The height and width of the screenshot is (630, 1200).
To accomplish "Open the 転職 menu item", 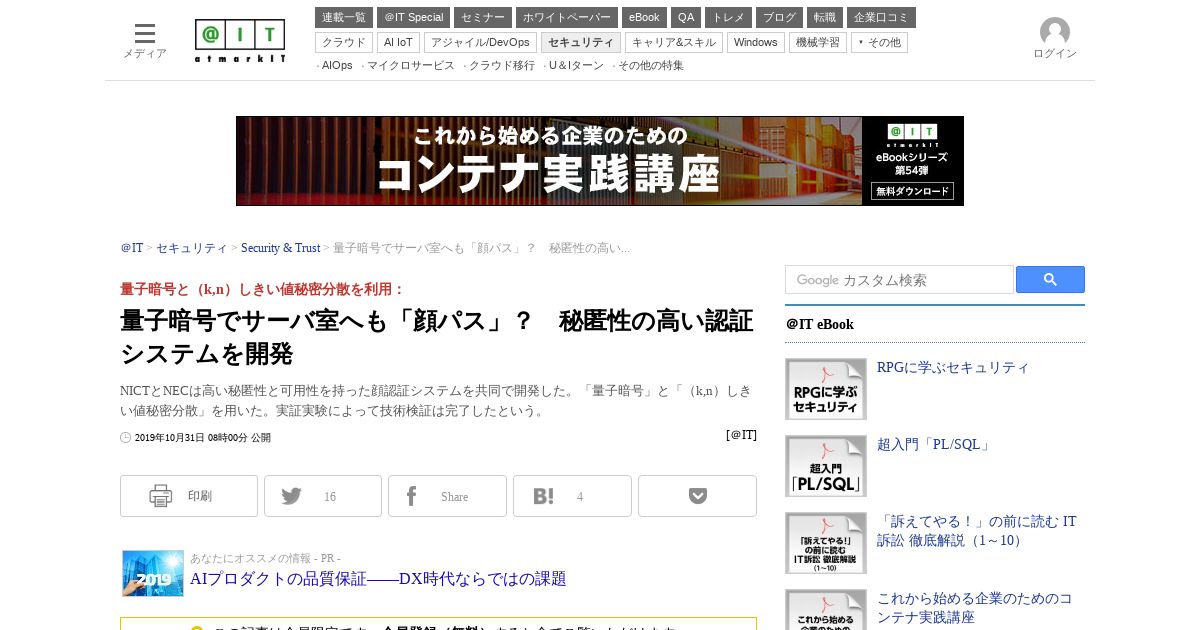I will [825, 17].
